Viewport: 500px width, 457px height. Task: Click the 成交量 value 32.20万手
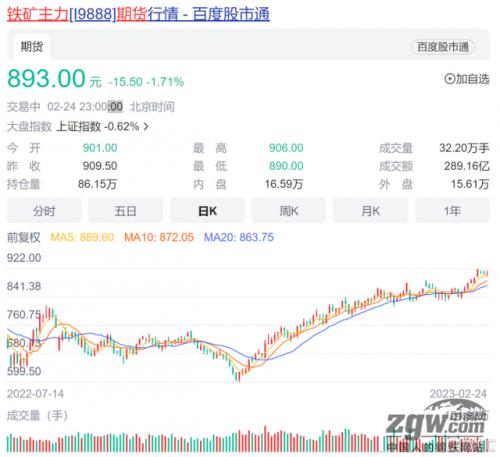click(x=464, y=148)
